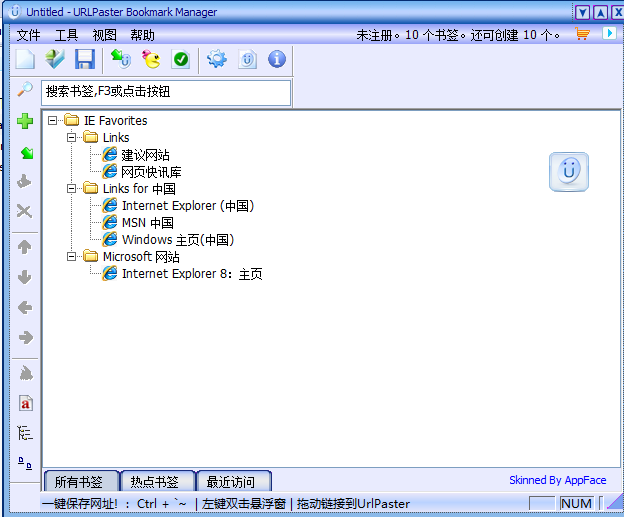
Task: Click the gray X delete icon
Action: pyautogui.click(x=24, y=211)
